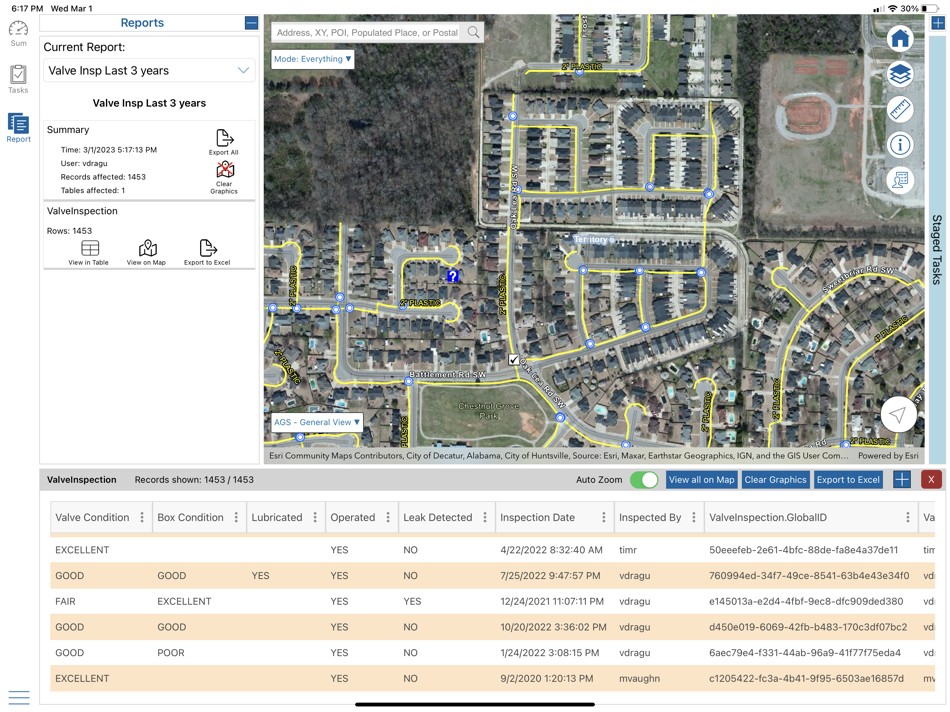Open Box Condition column menu

pyautogui.click(x=236, y=517)
